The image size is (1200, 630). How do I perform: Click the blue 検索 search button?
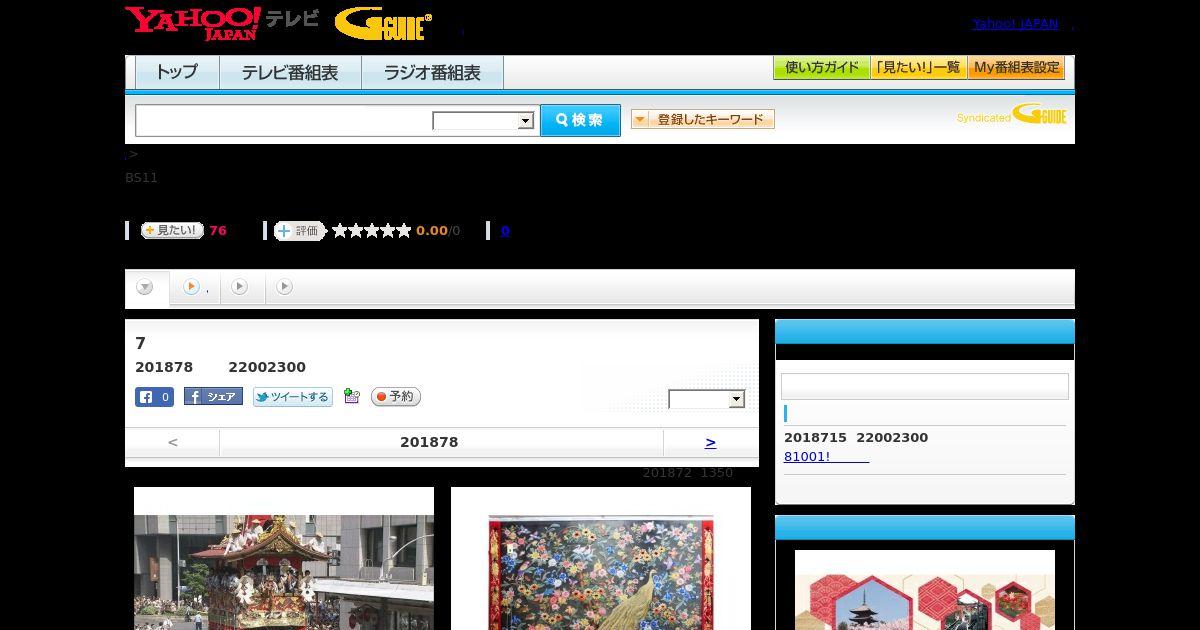[x=580, y=120]
